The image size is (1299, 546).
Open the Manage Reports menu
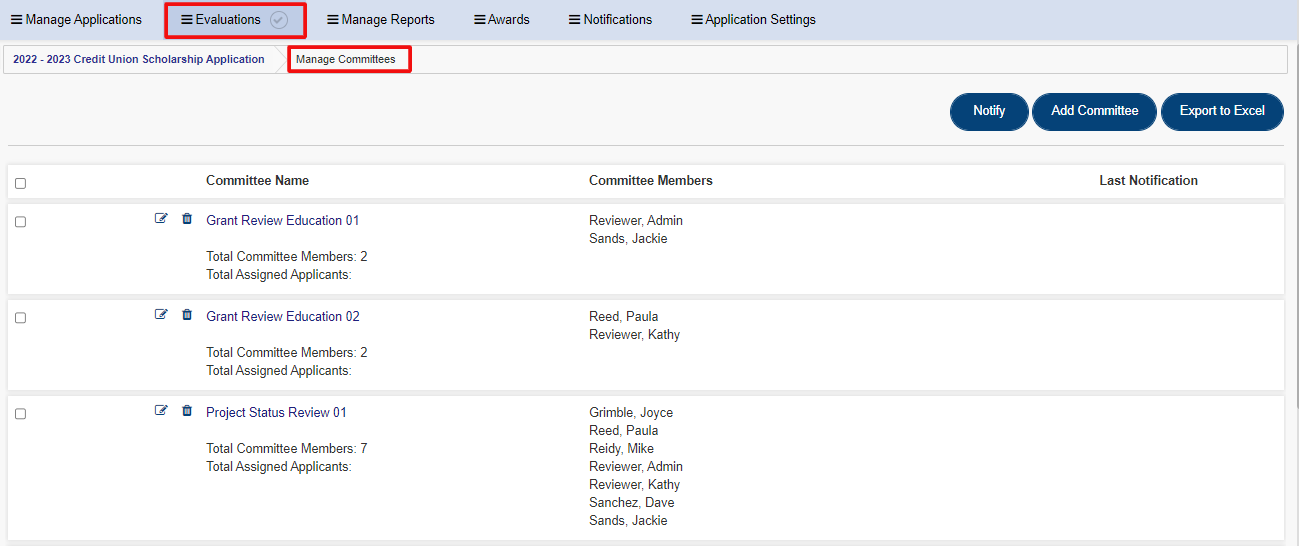pos(380,20)
